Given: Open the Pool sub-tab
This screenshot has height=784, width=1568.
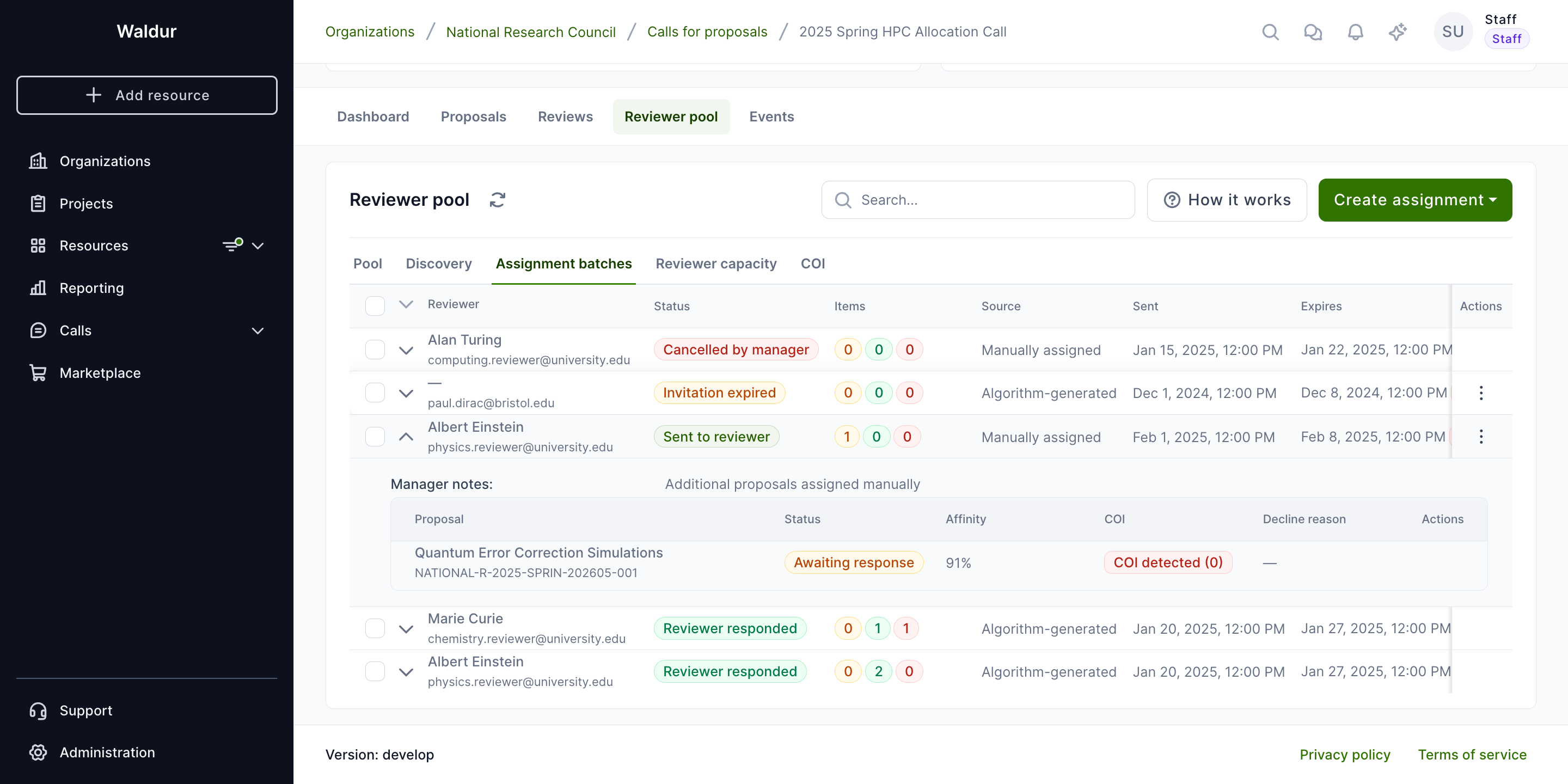Looking at the screenshot, I should [x=367, y=264].
